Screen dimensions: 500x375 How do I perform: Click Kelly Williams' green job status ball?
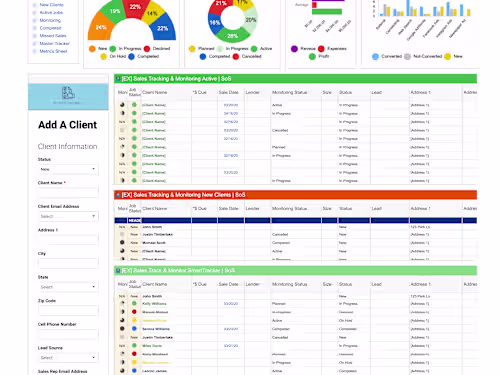[134, 304]
